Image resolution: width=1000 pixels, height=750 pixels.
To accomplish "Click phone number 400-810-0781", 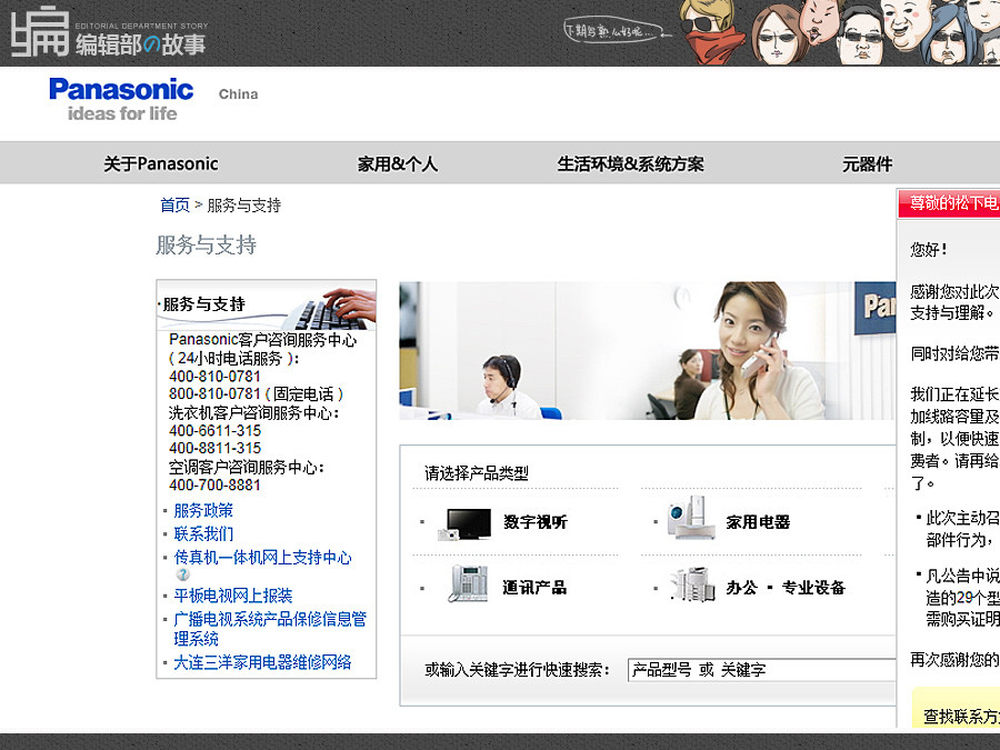I will click(215, 376).
